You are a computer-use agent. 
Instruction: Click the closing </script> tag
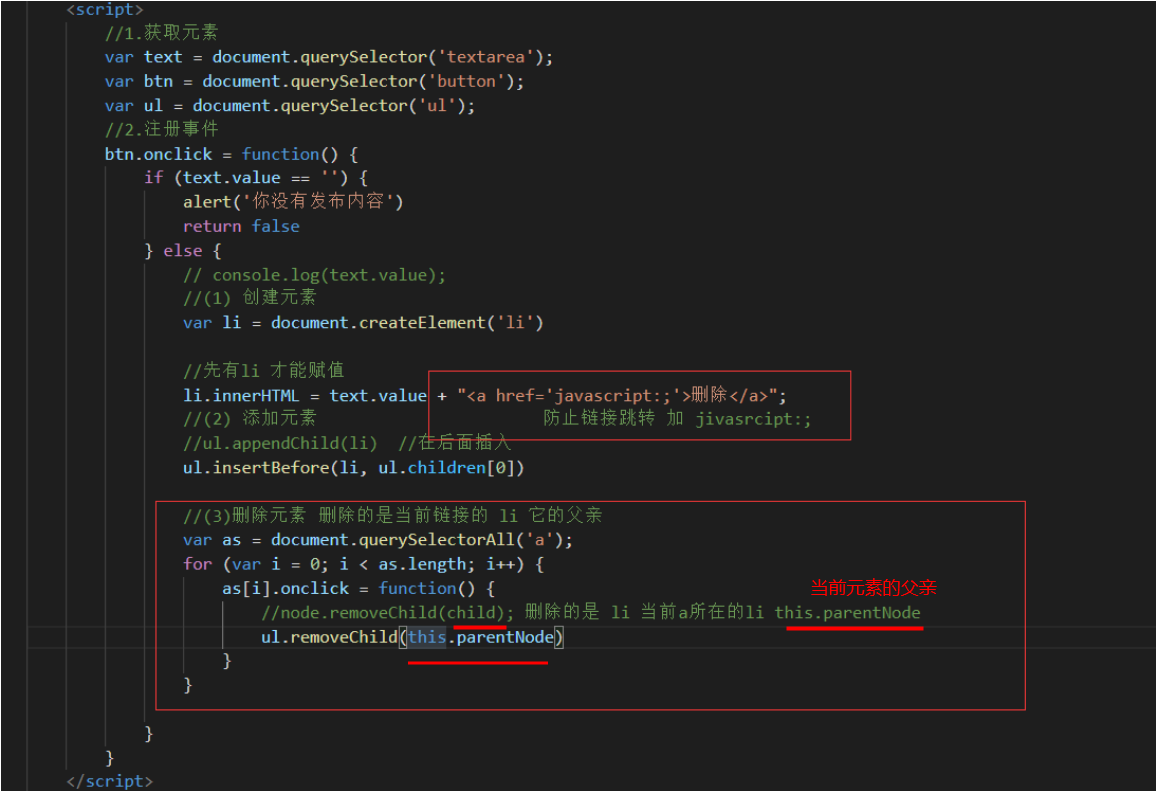pos(109,781)
